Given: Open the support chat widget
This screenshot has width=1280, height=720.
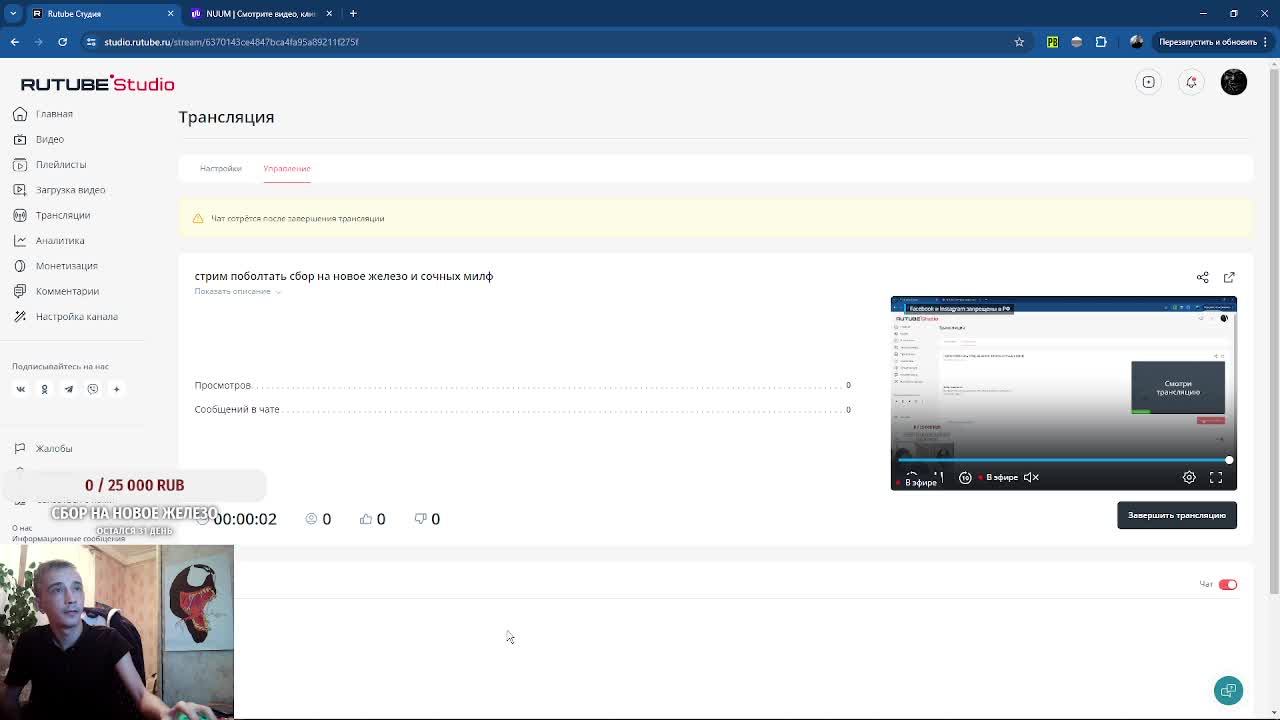Looking at the screenshot, I should pos(1228,690).
